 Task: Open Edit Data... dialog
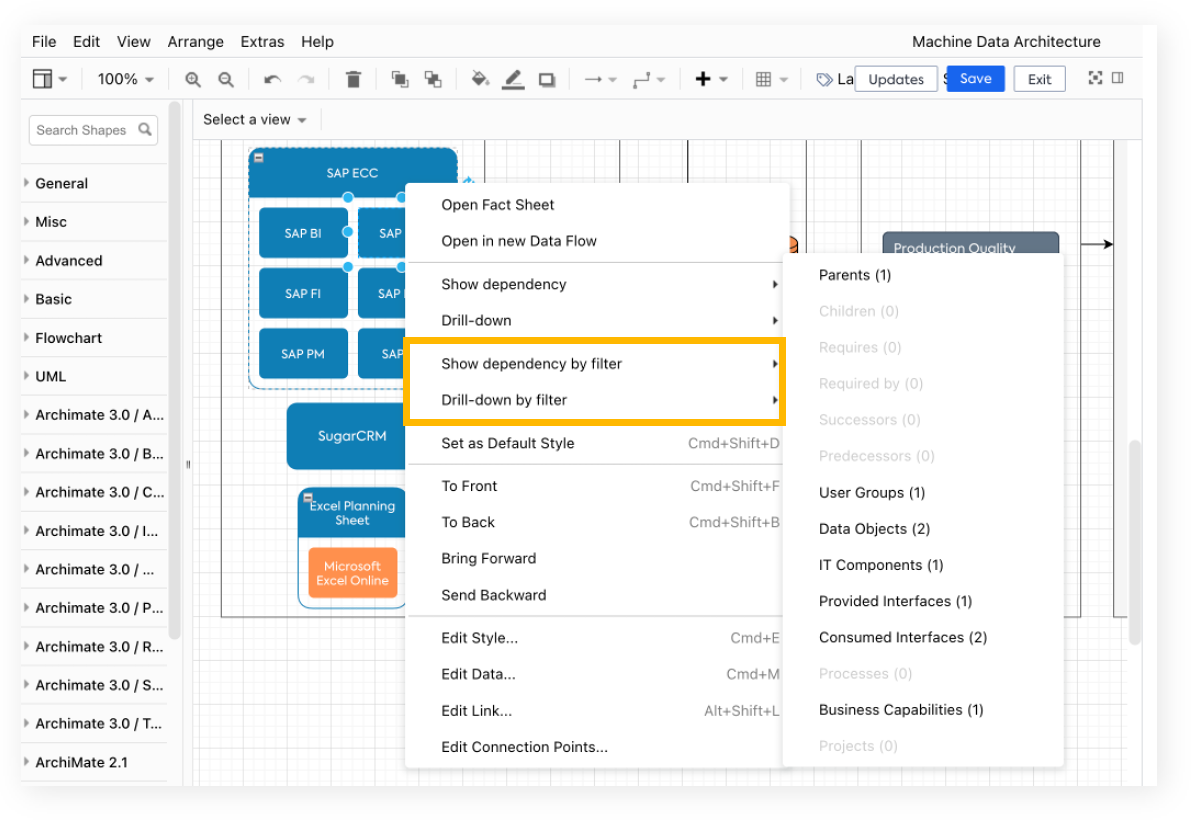tap(596, 674)
